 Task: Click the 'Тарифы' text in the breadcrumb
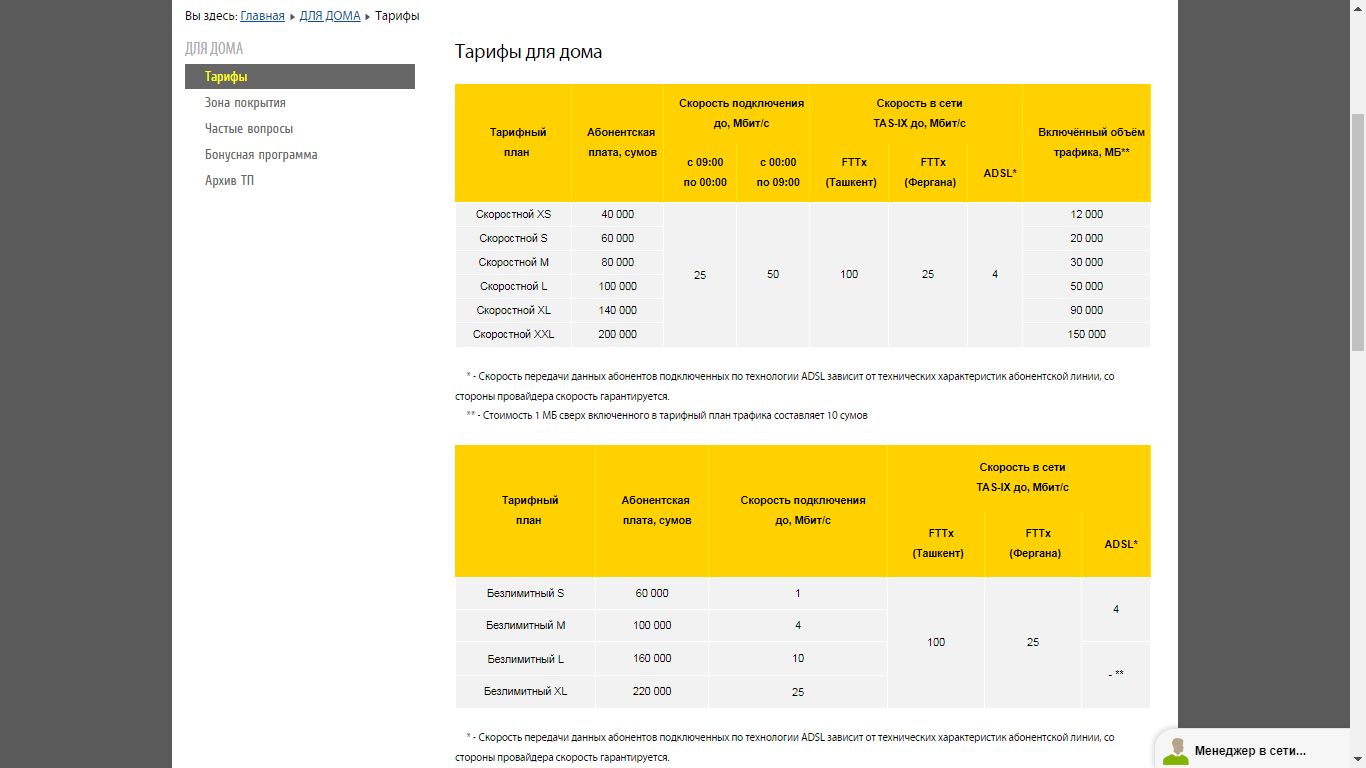397,16
